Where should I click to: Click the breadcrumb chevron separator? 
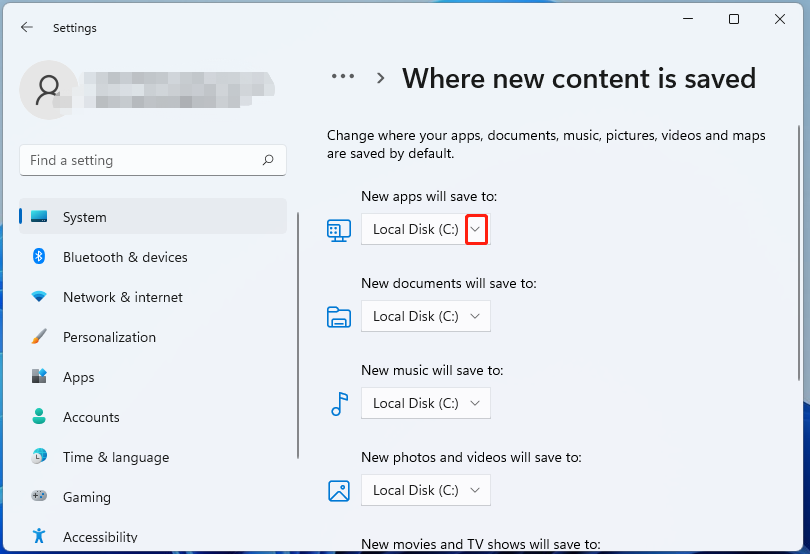381,78
